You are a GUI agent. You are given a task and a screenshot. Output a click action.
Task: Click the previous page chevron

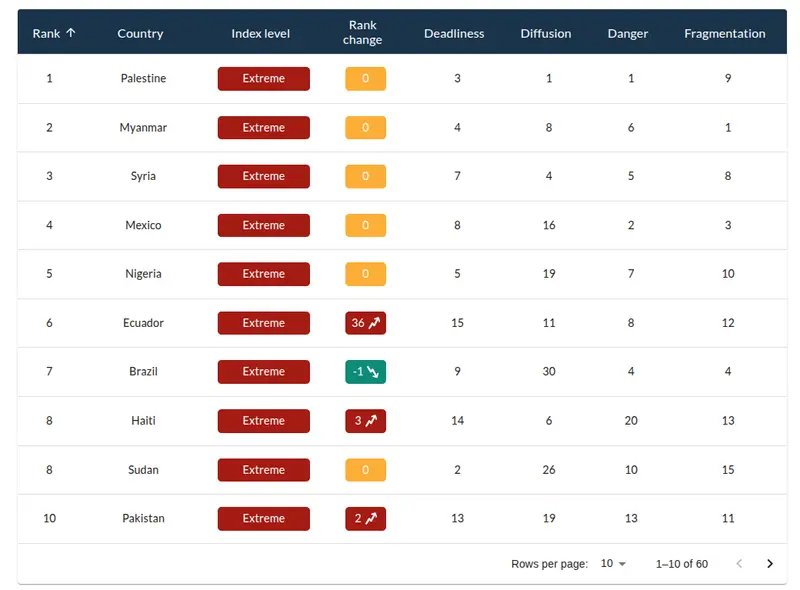point(739,564)
